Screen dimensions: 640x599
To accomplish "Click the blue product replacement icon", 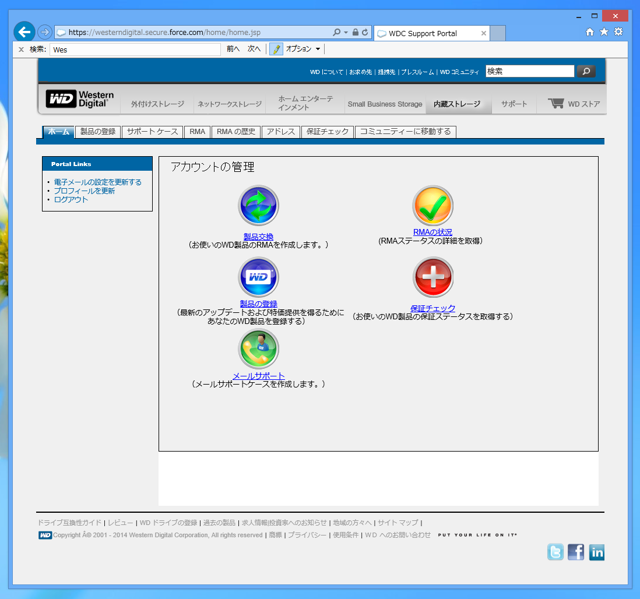I will [258, 205].
